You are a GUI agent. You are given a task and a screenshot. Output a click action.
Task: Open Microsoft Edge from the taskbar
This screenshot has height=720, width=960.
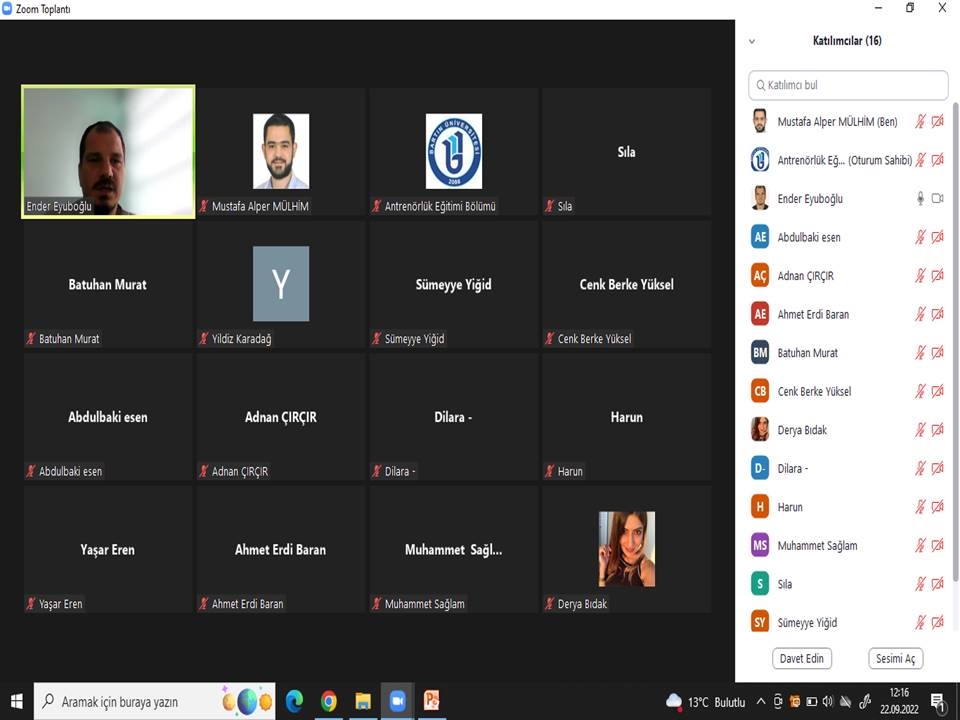click(294, 701)
